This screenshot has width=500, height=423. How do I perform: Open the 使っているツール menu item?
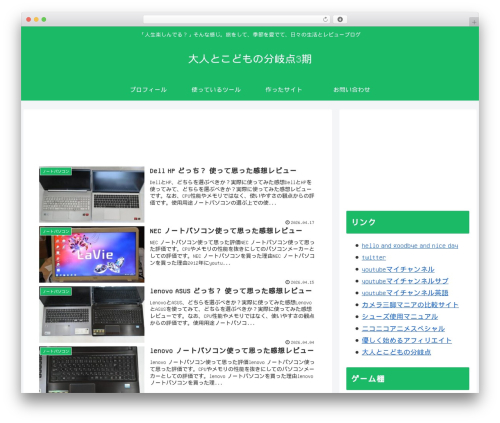click(x=216, y=89)
